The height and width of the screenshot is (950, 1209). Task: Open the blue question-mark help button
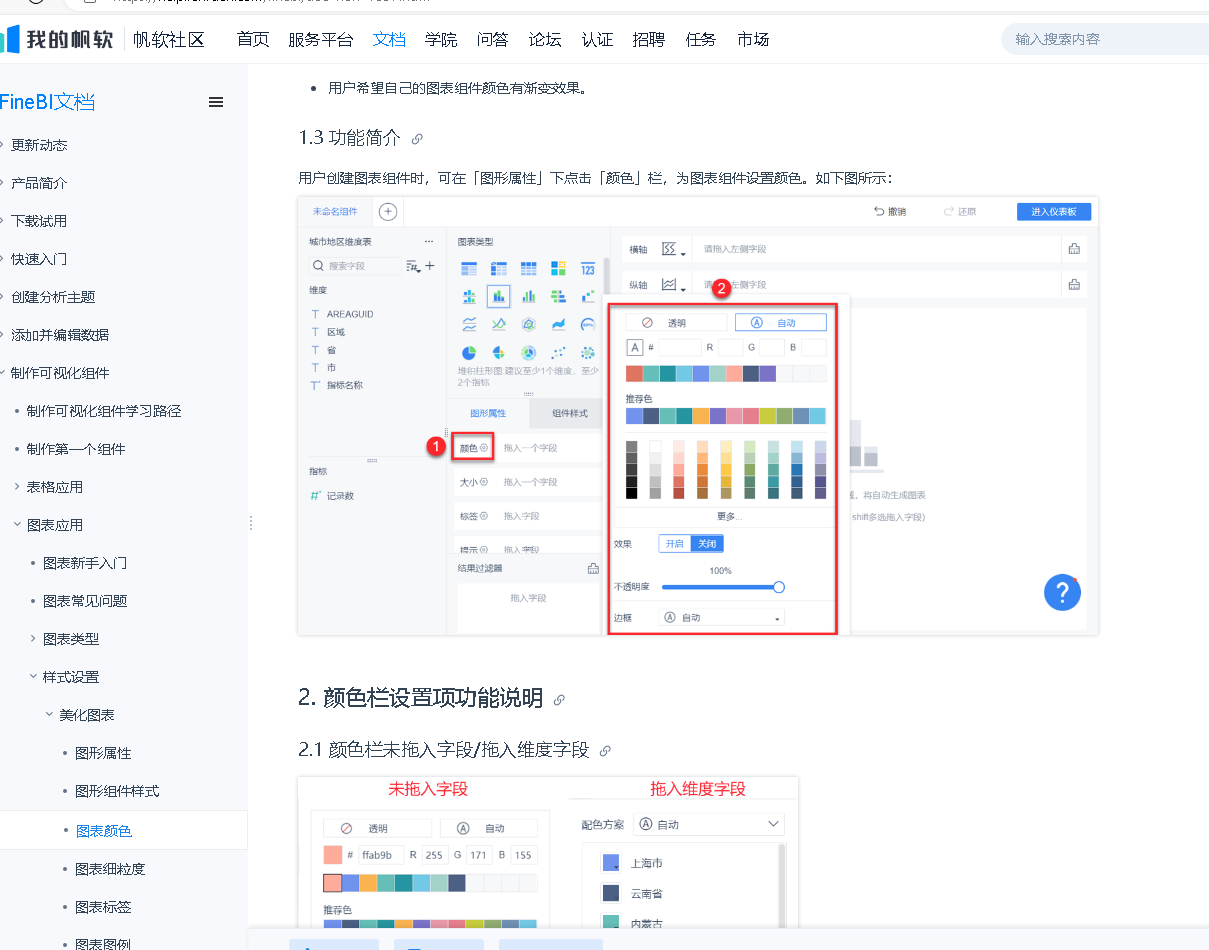coord(1062,592)
